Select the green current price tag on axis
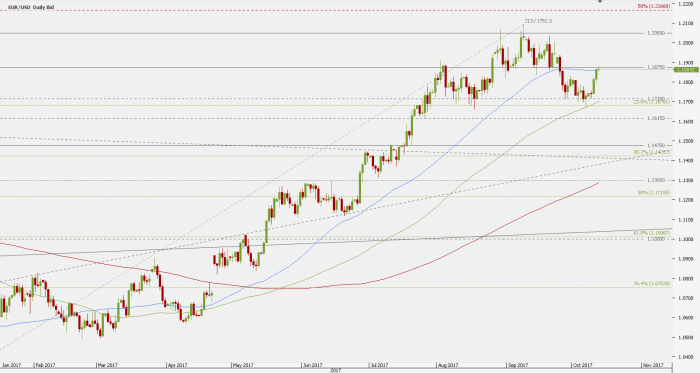This screenshot has height=373, width=700. coord(686,70)
